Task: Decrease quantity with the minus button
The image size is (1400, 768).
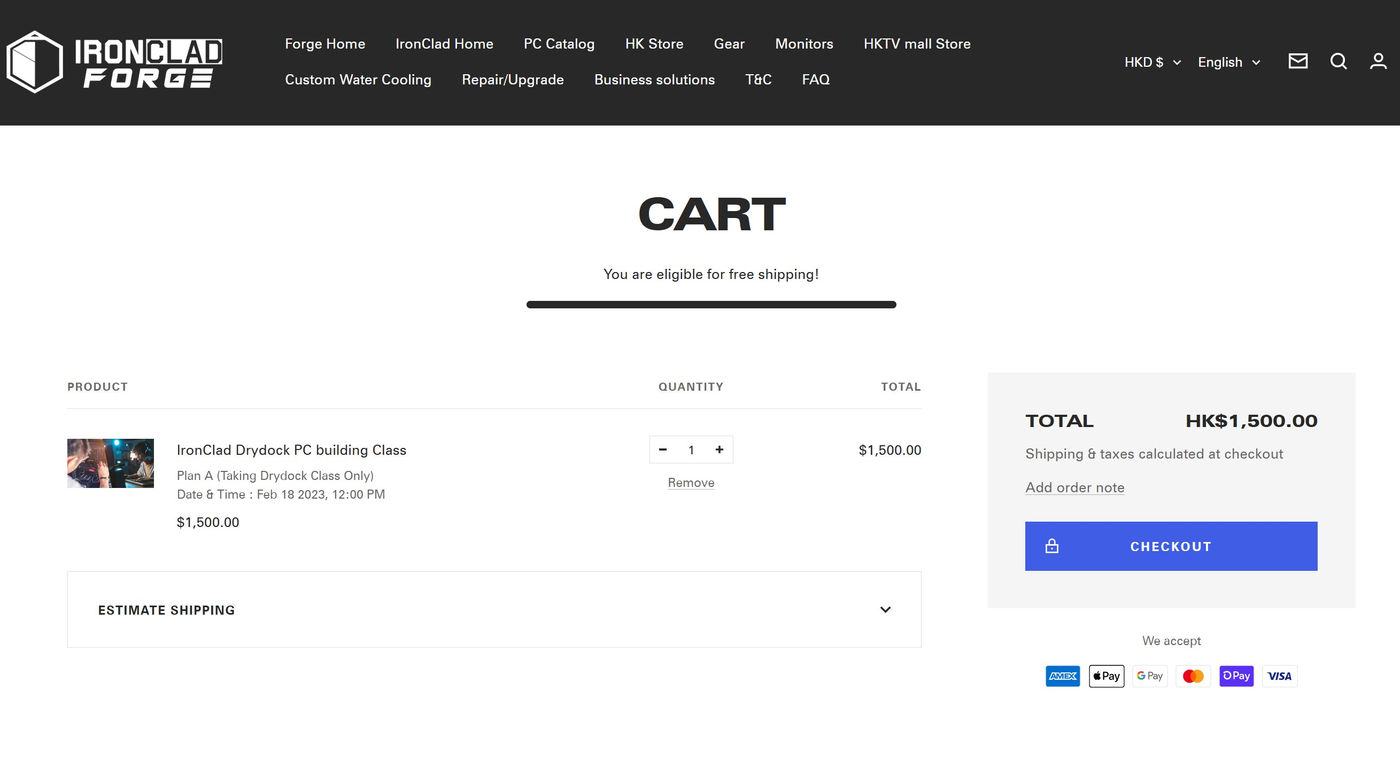Action: (x=662, y=450)
